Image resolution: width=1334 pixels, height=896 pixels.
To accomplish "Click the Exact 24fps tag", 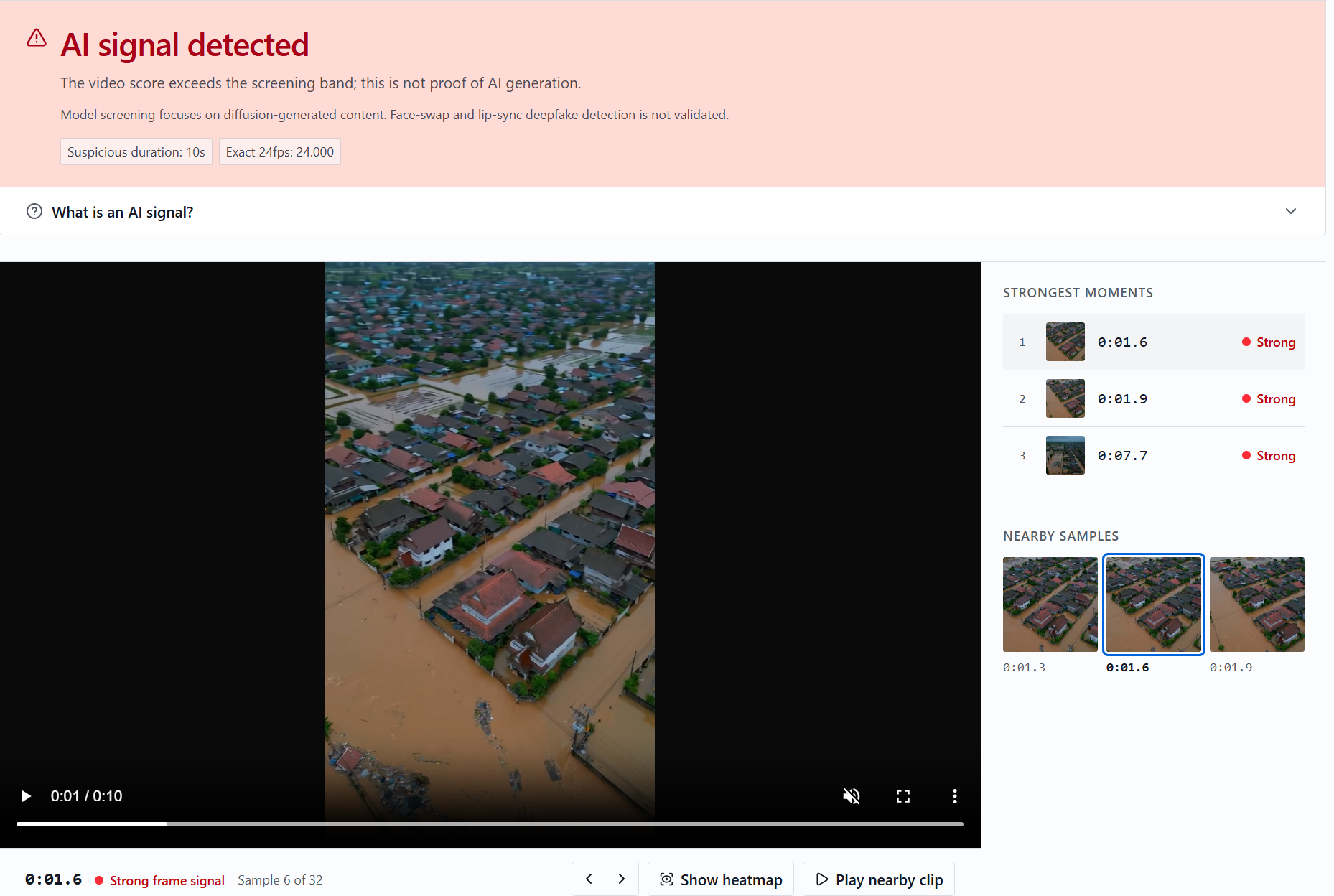I will [x=280, y=152].
